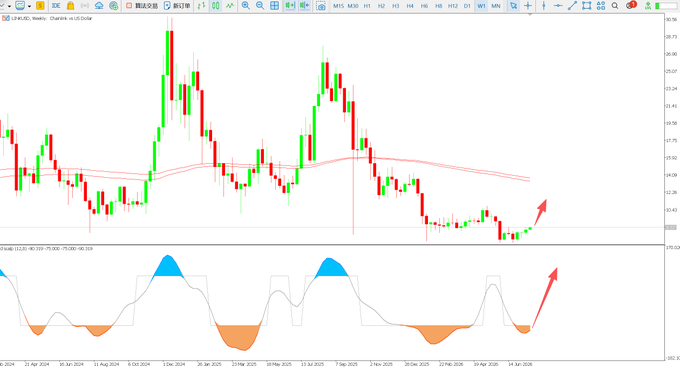Zoom out of the chart

[260, 6]
